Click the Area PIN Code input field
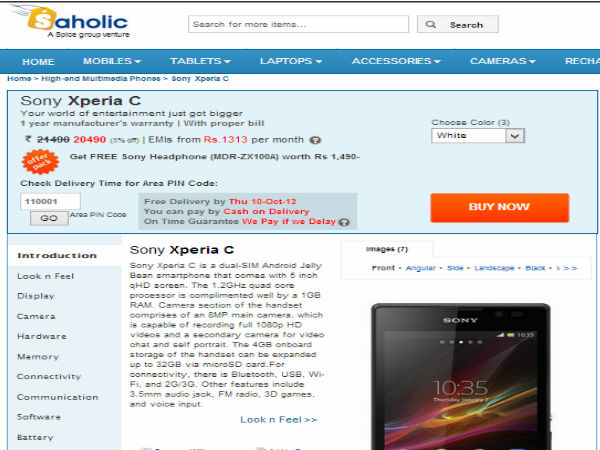 click(x=50, y=201)
